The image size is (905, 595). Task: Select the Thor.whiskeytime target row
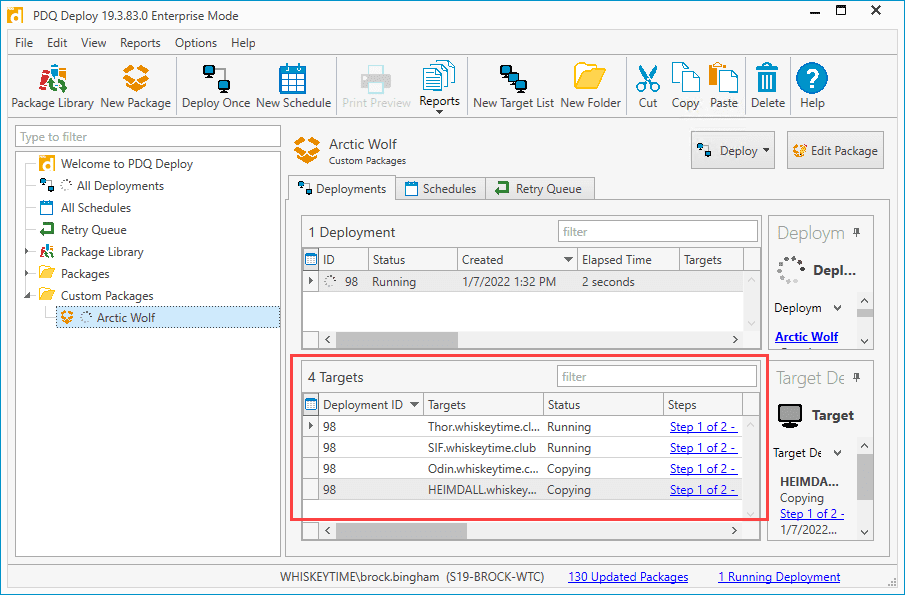point(522,427)
